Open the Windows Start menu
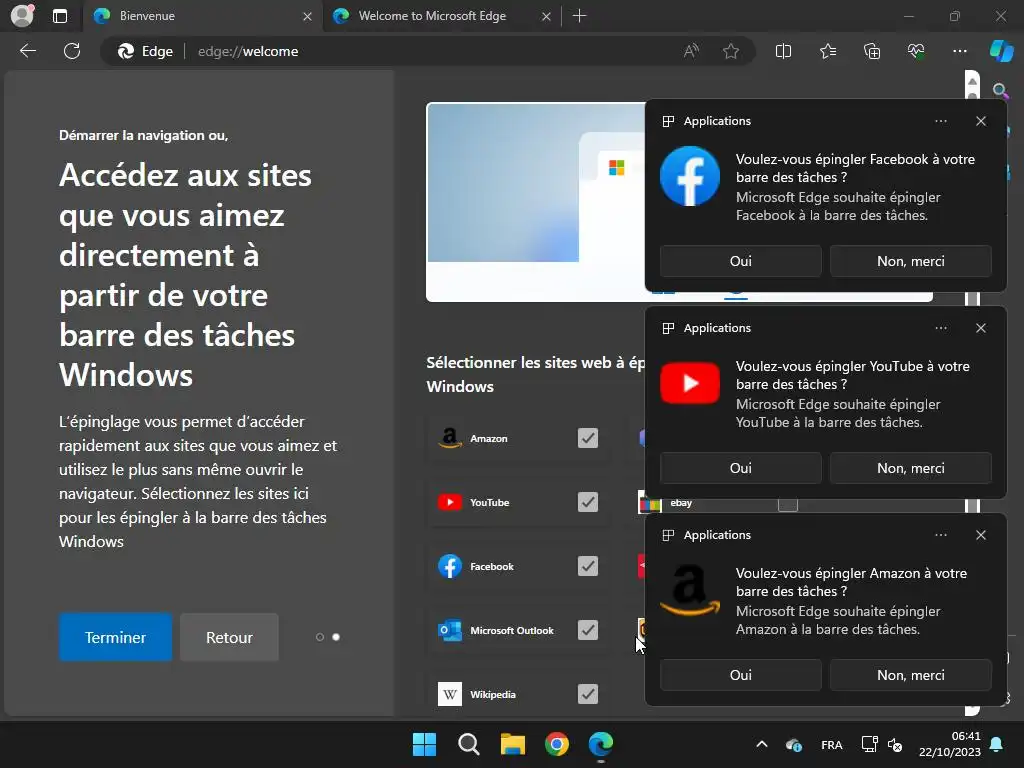This screenshot has width=1024, height=768. 424,744
